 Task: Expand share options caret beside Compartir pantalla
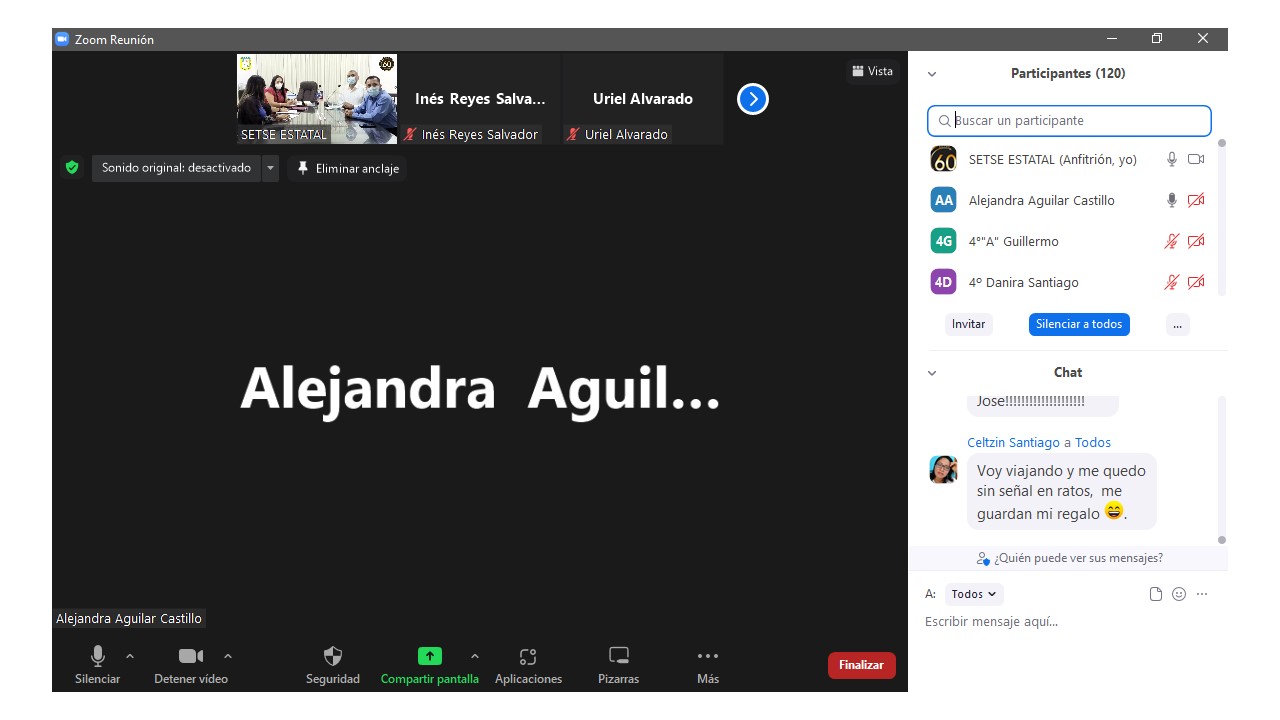(x=475, y=656)
